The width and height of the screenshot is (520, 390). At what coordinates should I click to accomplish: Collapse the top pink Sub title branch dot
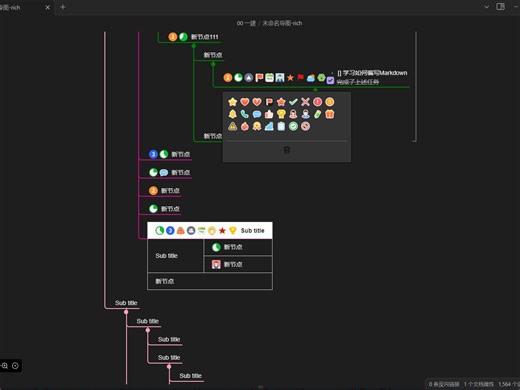[x=126, y=312]
